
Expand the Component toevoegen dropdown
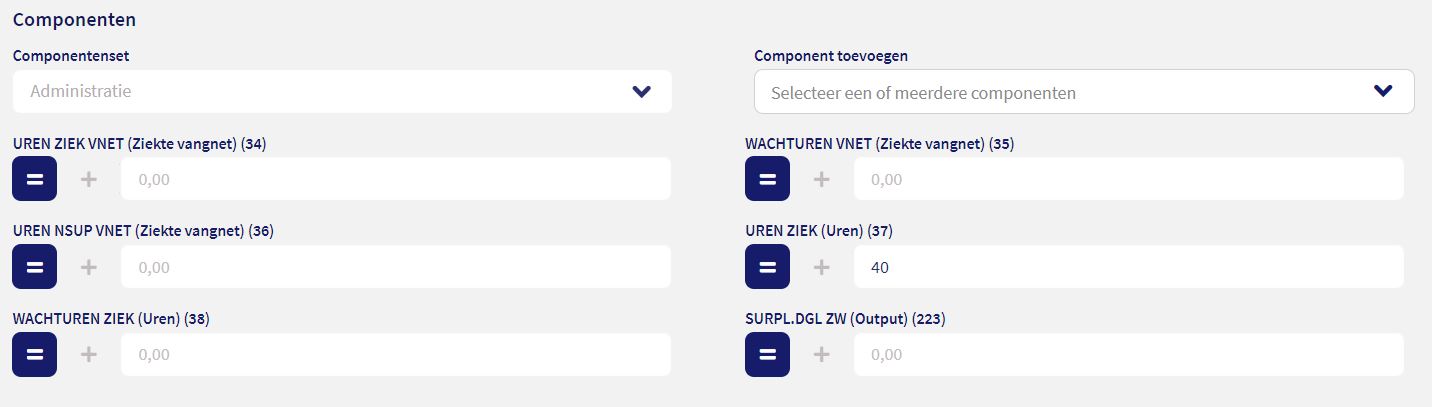(x=1083, y=92)
